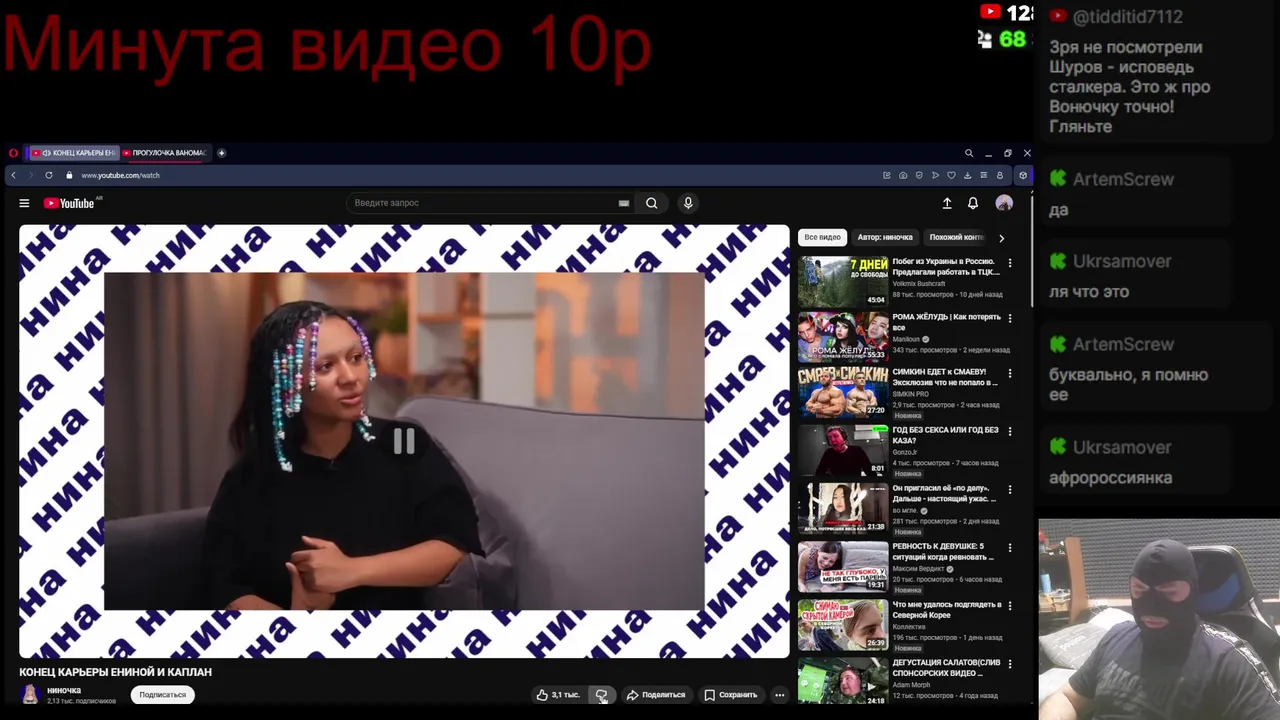Open options for РЕВНОСТЬ К ДЕВУШКЕ video
The image size is (1280, 720).
[1010, 548]
